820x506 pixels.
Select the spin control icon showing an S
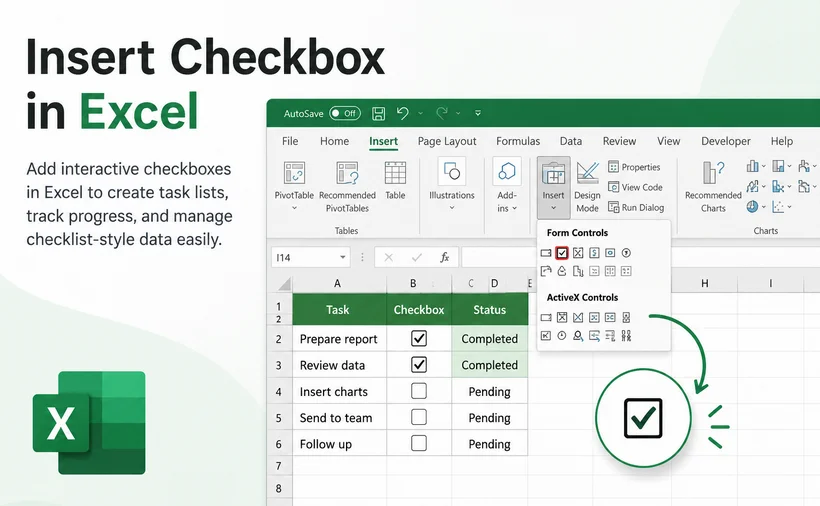coord(594,253)
